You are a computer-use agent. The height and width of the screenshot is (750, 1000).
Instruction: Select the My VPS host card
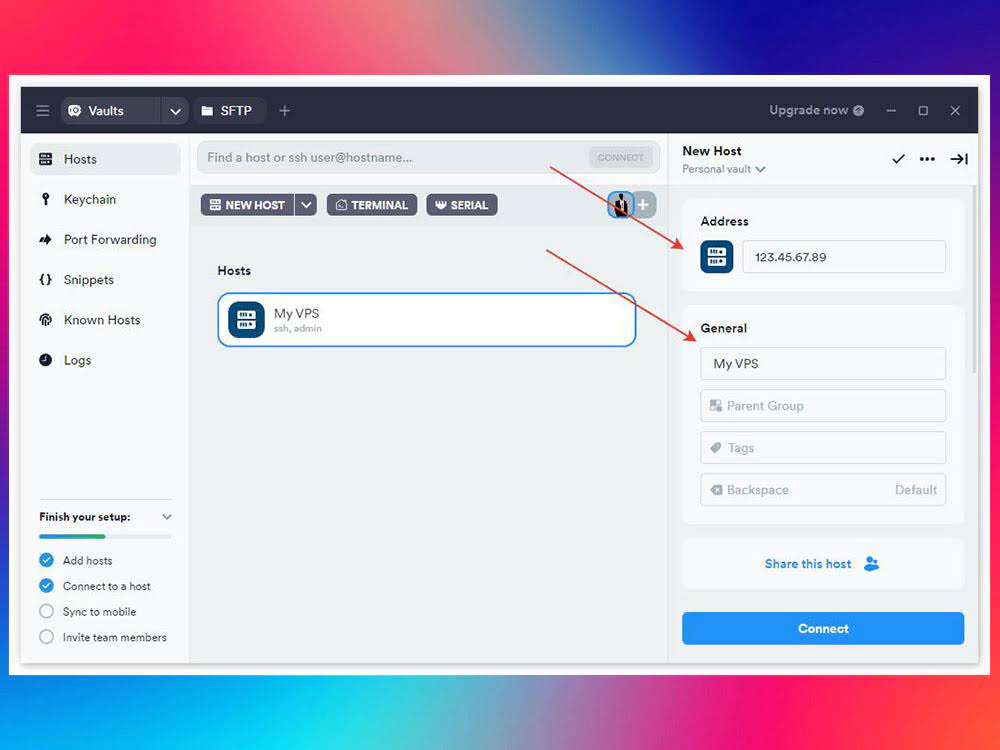427,320
